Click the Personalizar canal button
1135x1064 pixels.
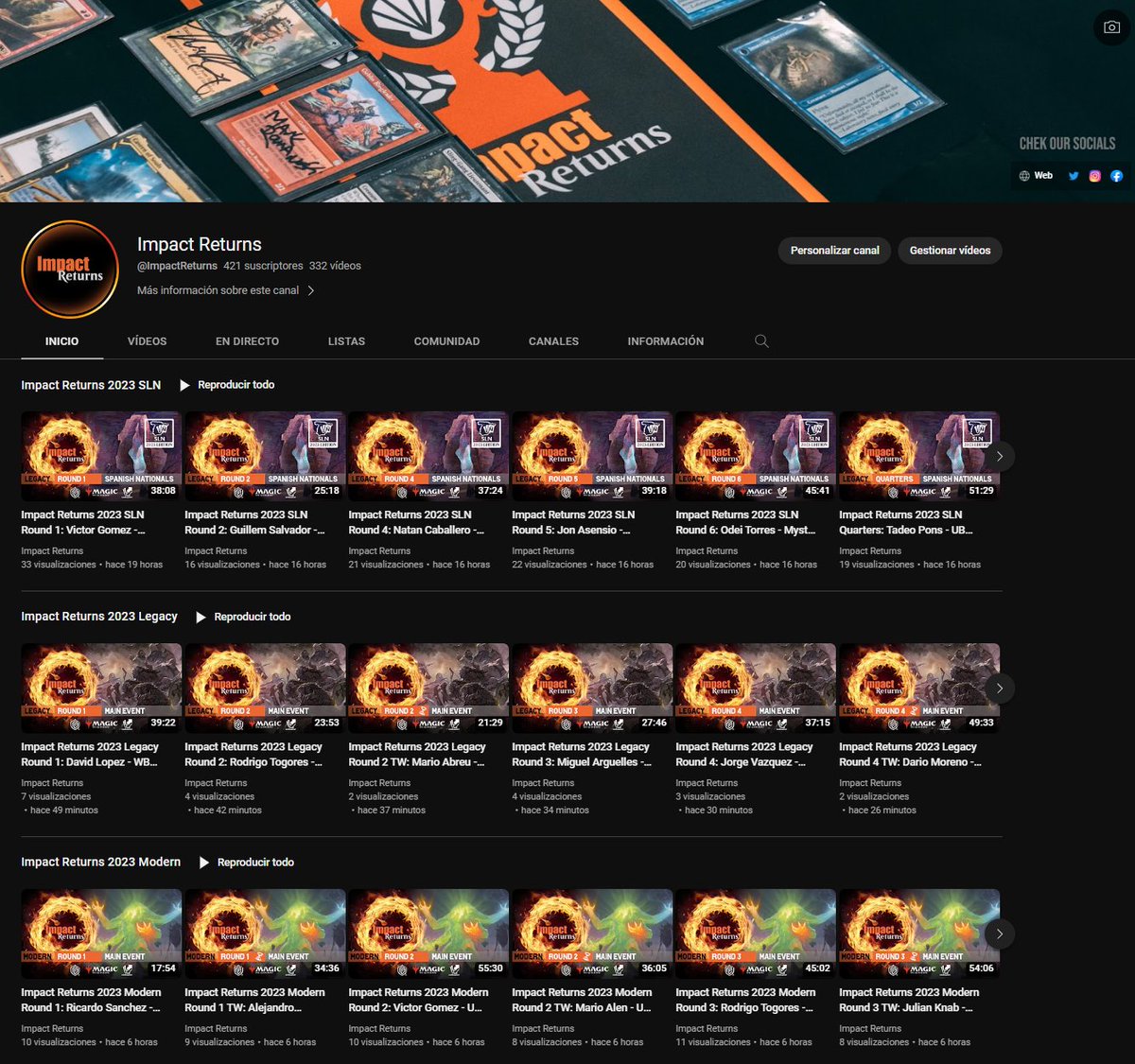[834, 251]
